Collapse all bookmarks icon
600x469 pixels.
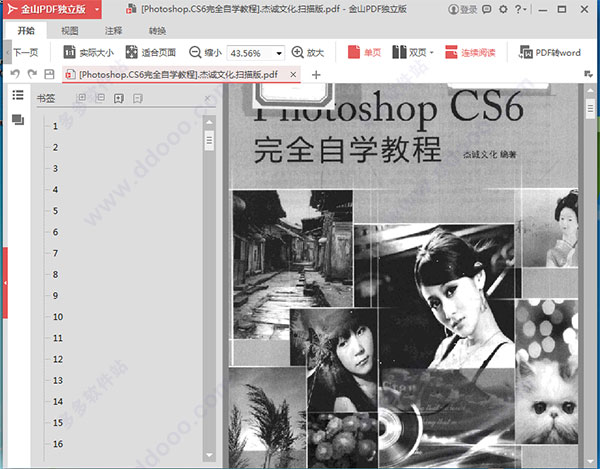[100, 98]
